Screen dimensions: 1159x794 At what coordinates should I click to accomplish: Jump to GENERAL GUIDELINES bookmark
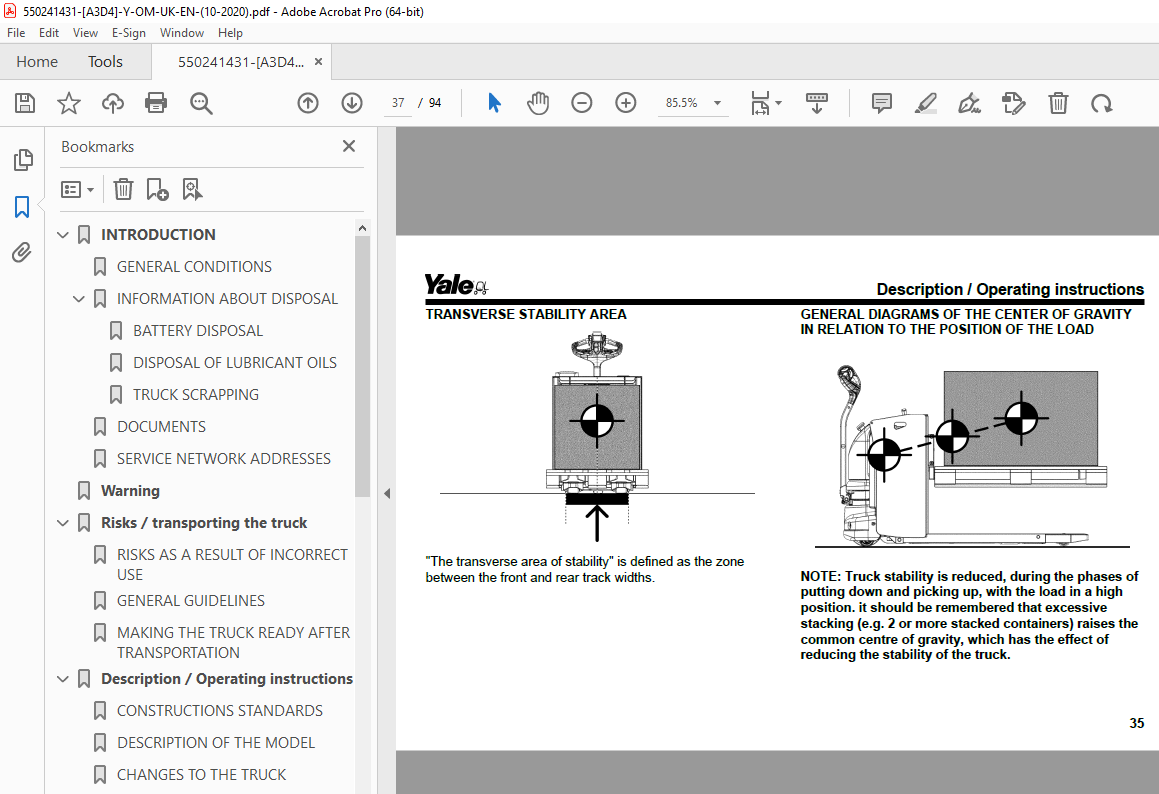[191, 600]
